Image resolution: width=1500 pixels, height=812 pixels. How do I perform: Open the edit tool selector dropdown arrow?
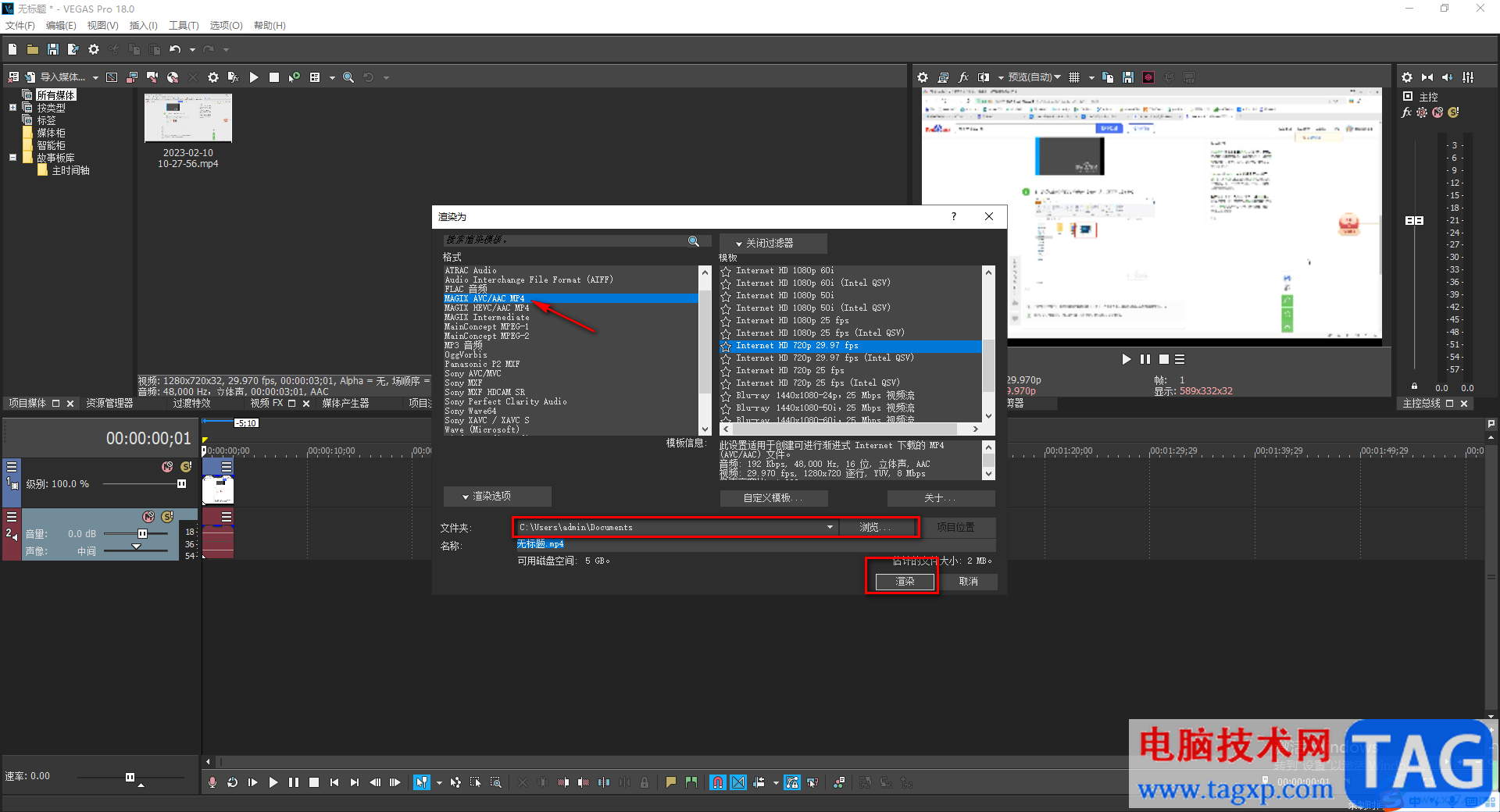(x=439, y=782)
